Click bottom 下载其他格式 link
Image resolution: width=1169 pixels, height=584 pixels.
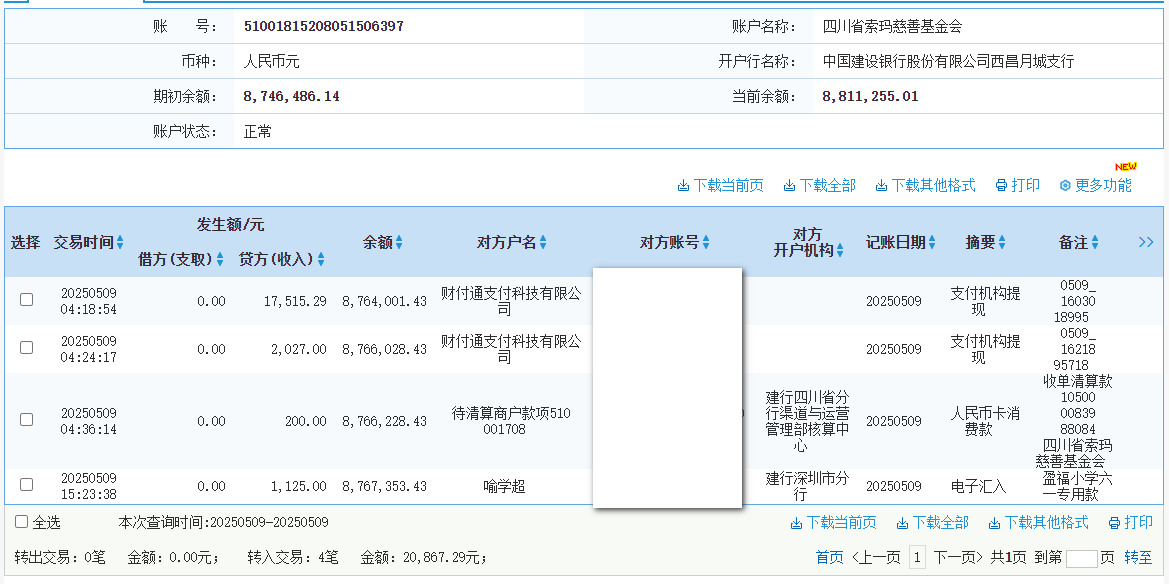pos(1039,522)
